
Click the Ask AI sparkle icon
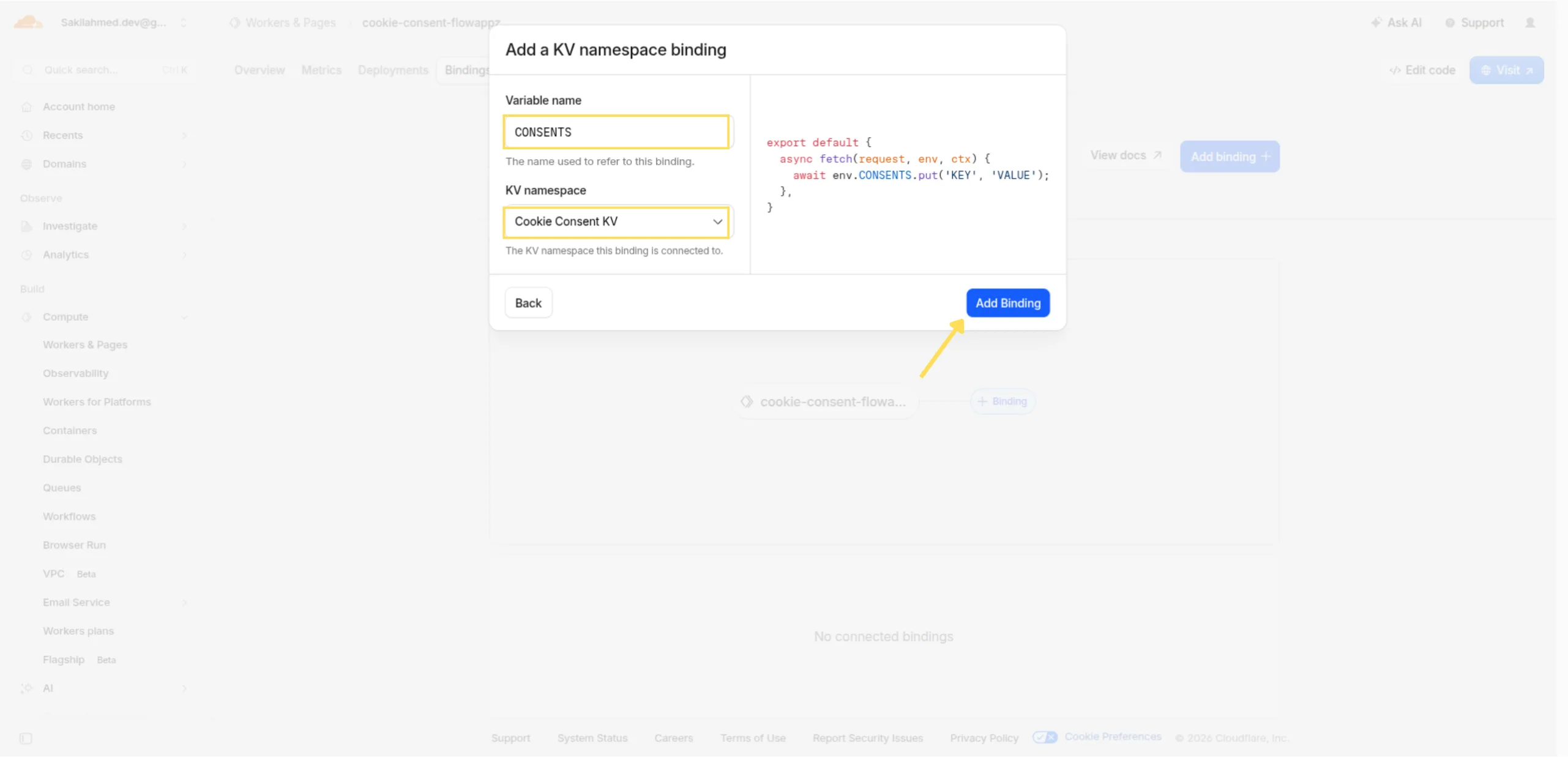tap(1376, 23)
